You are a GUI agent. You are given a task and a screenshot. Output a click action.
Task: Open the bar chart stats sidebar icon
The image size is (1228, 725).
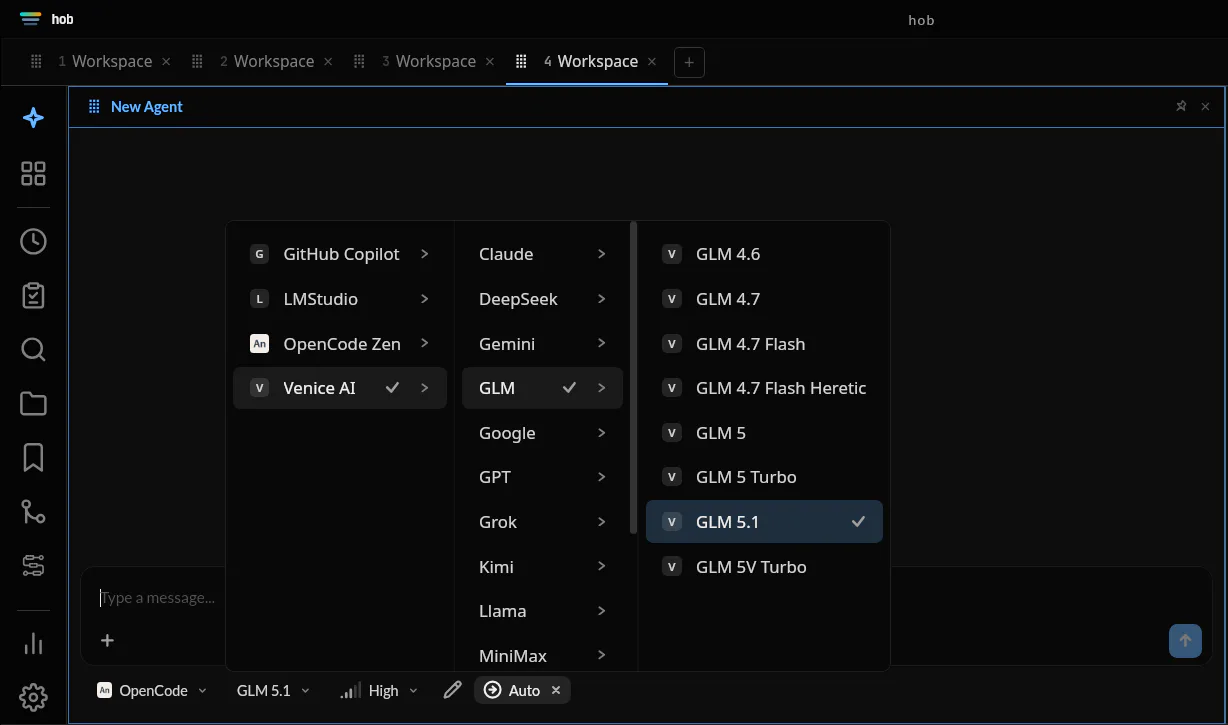coord(33,643)
